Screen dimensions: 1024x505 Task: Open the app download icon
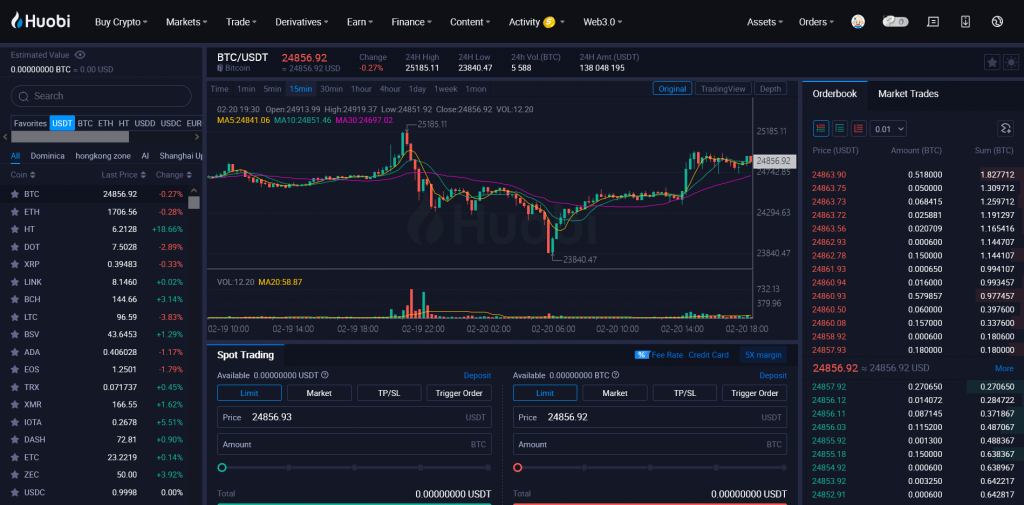(x=965, y=22)
